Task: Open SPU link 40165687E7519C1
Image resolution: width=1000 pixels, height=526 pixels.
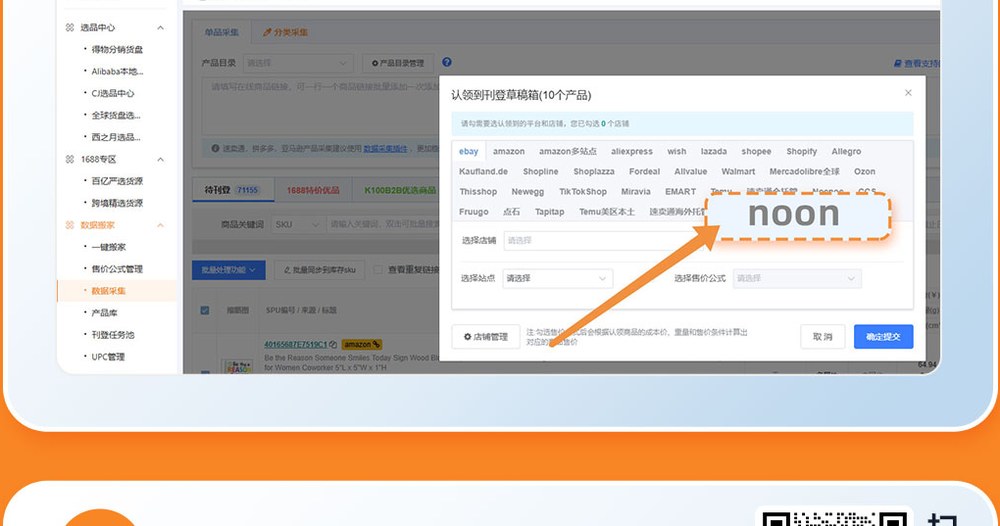Action: coord(296,344)
